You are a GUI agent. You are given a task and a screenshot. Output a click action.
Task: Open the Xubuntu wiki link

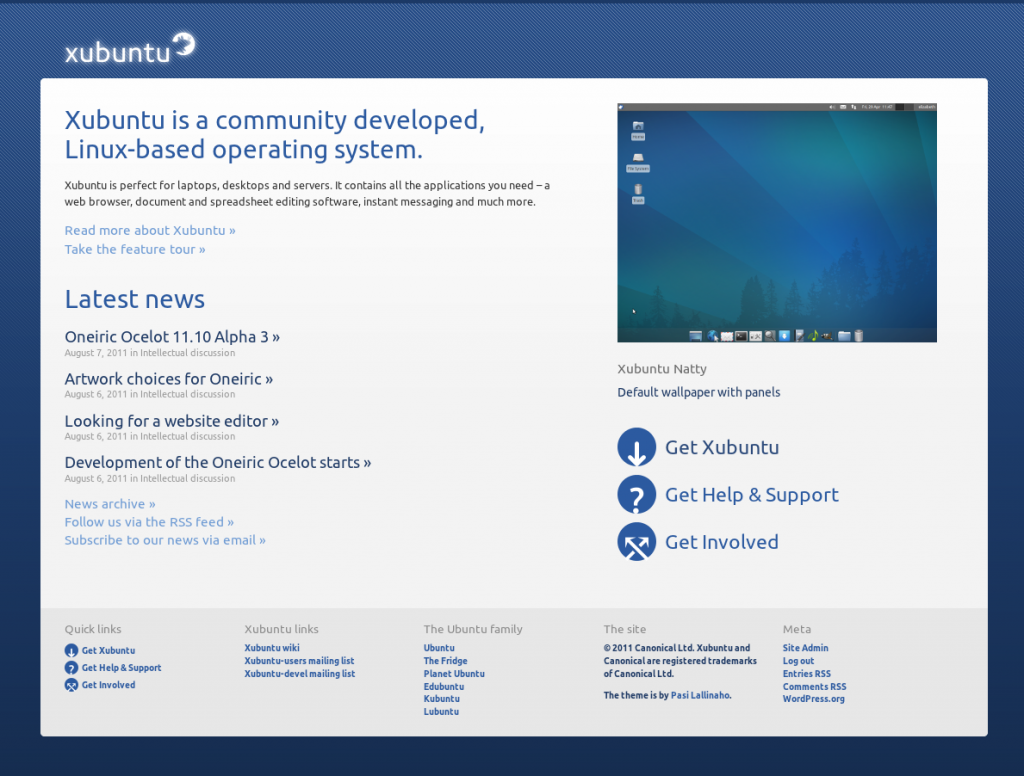pos(271,648)
